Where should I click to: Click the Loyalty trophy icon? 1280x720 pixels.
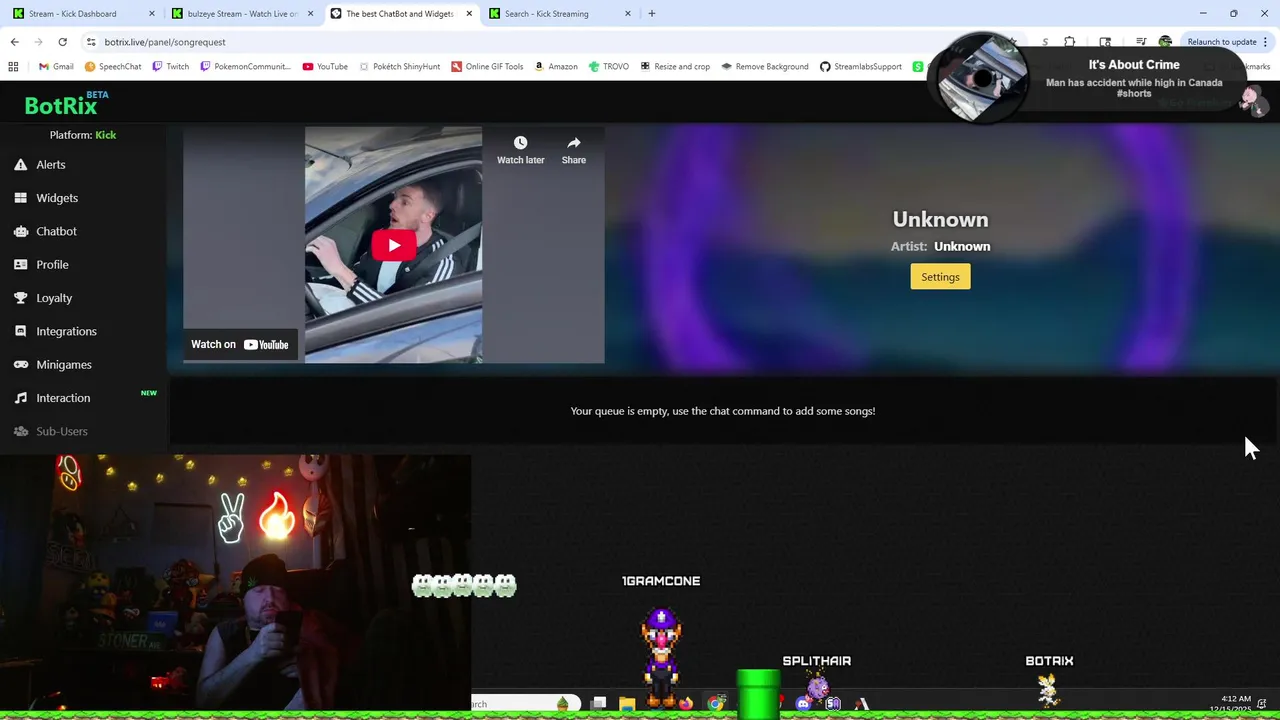point(20,298)
